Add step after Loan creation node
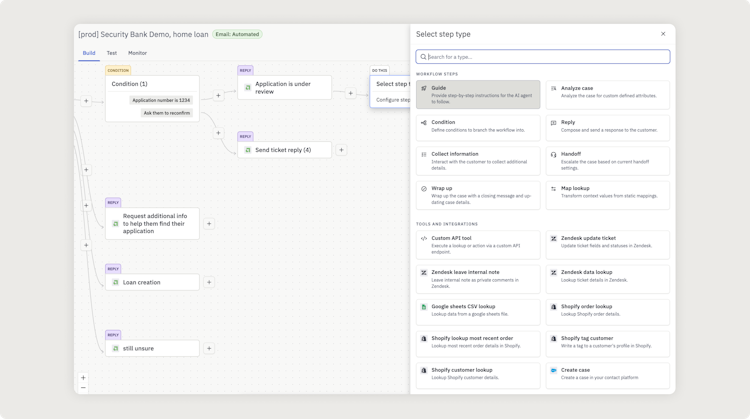The height and width of the screenshot is (419, 750). pyautogui.click(x=209, y=282)
